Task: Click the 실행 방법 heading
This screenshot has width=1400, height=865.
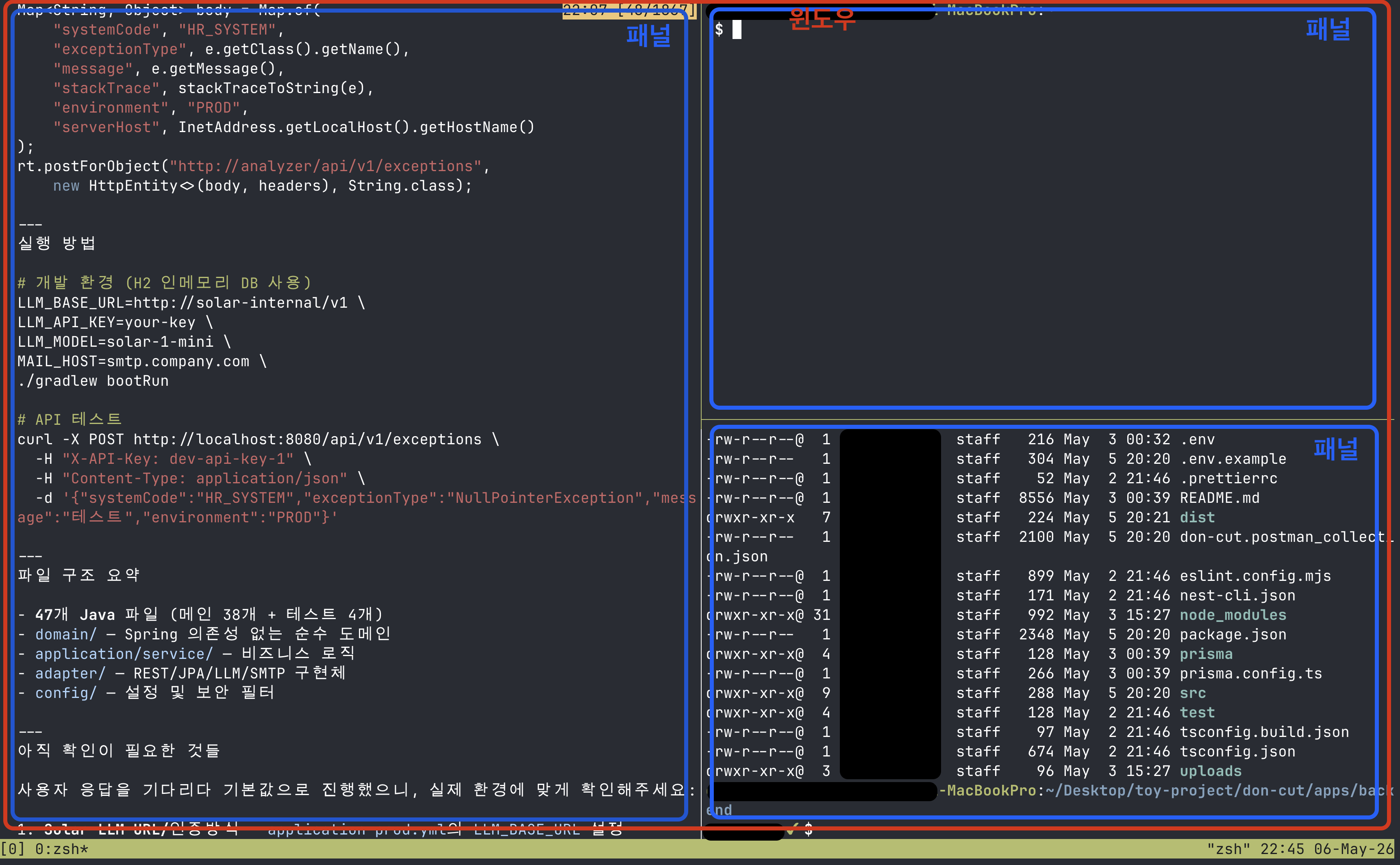Action: (57, 243)
